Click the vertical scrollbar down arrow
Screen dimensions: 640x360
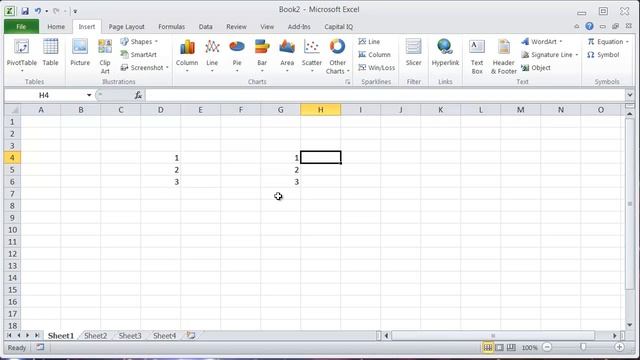630,325
